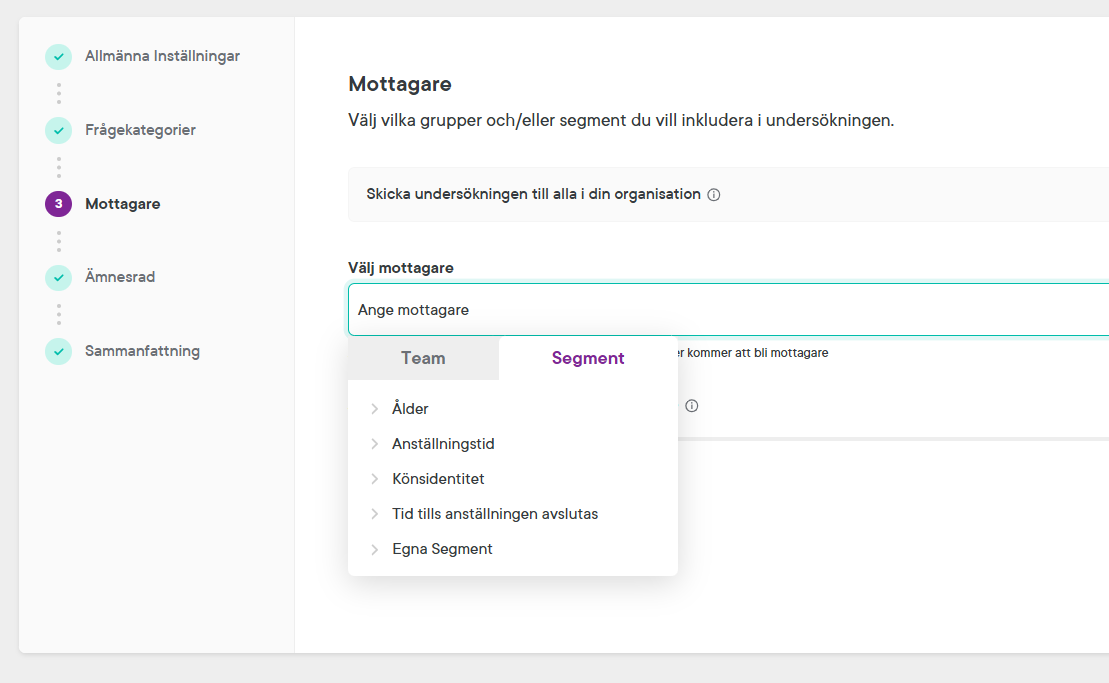Click the Ämnesrad checkmark step icon
The image size is (1109, 683).
[58, 277]
